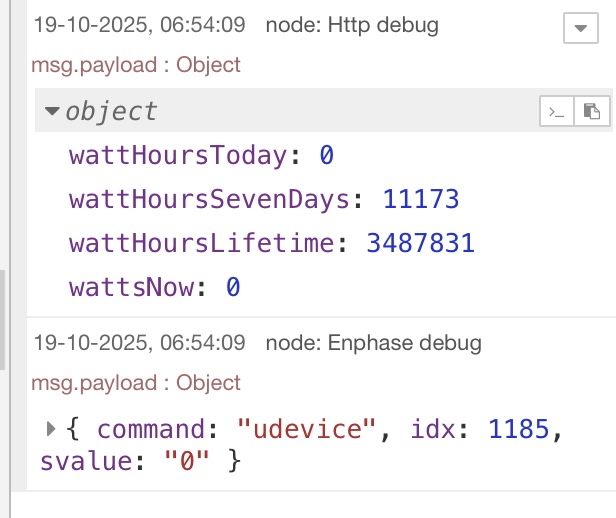Image resolution: width=616 pixels, height=518 pixels.
Task: Collapse the object tree in Http debug
Action: [x=52, y=112]
